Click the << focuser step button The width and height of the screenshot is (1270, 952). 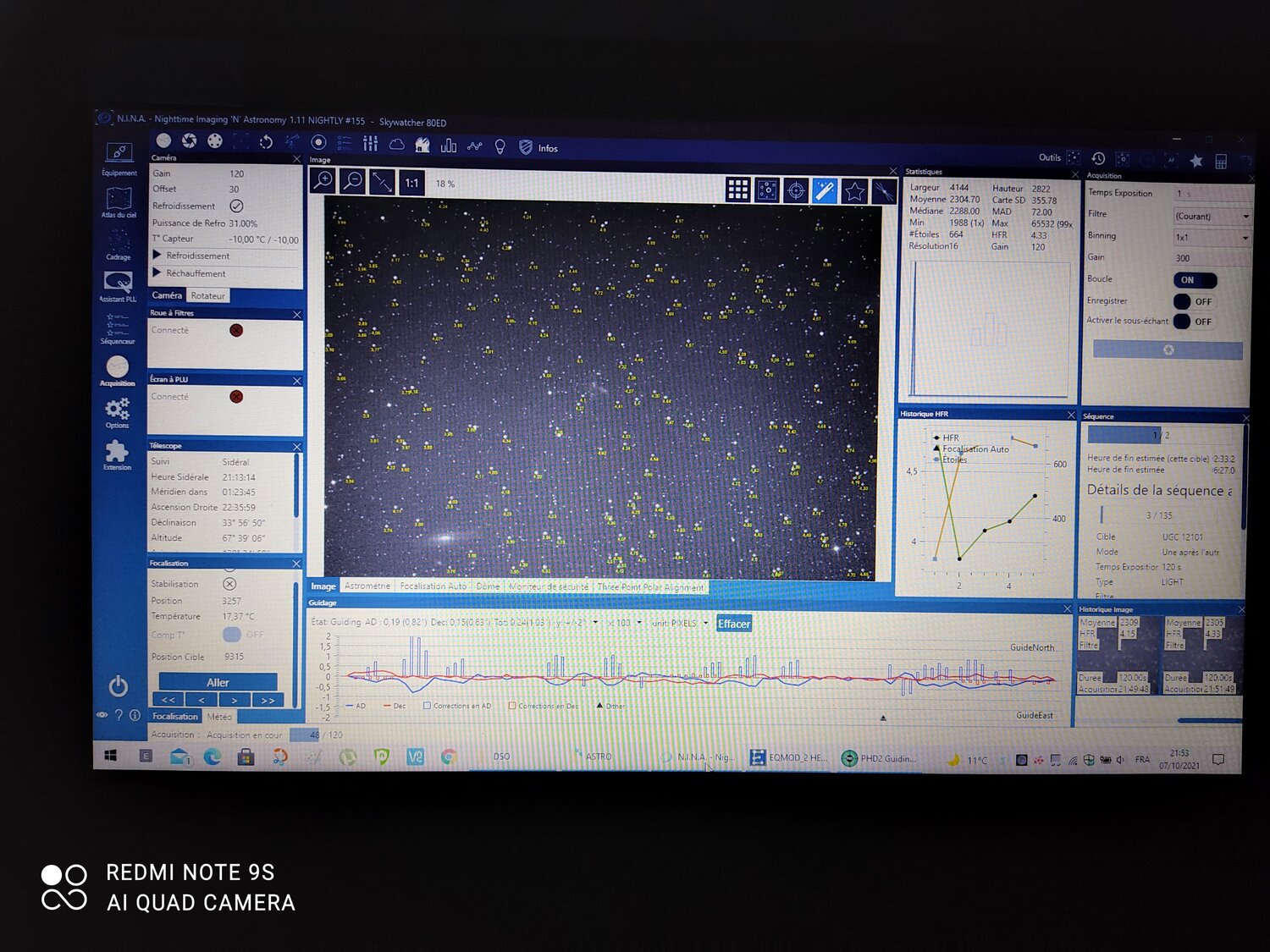[x=168, y=700]
